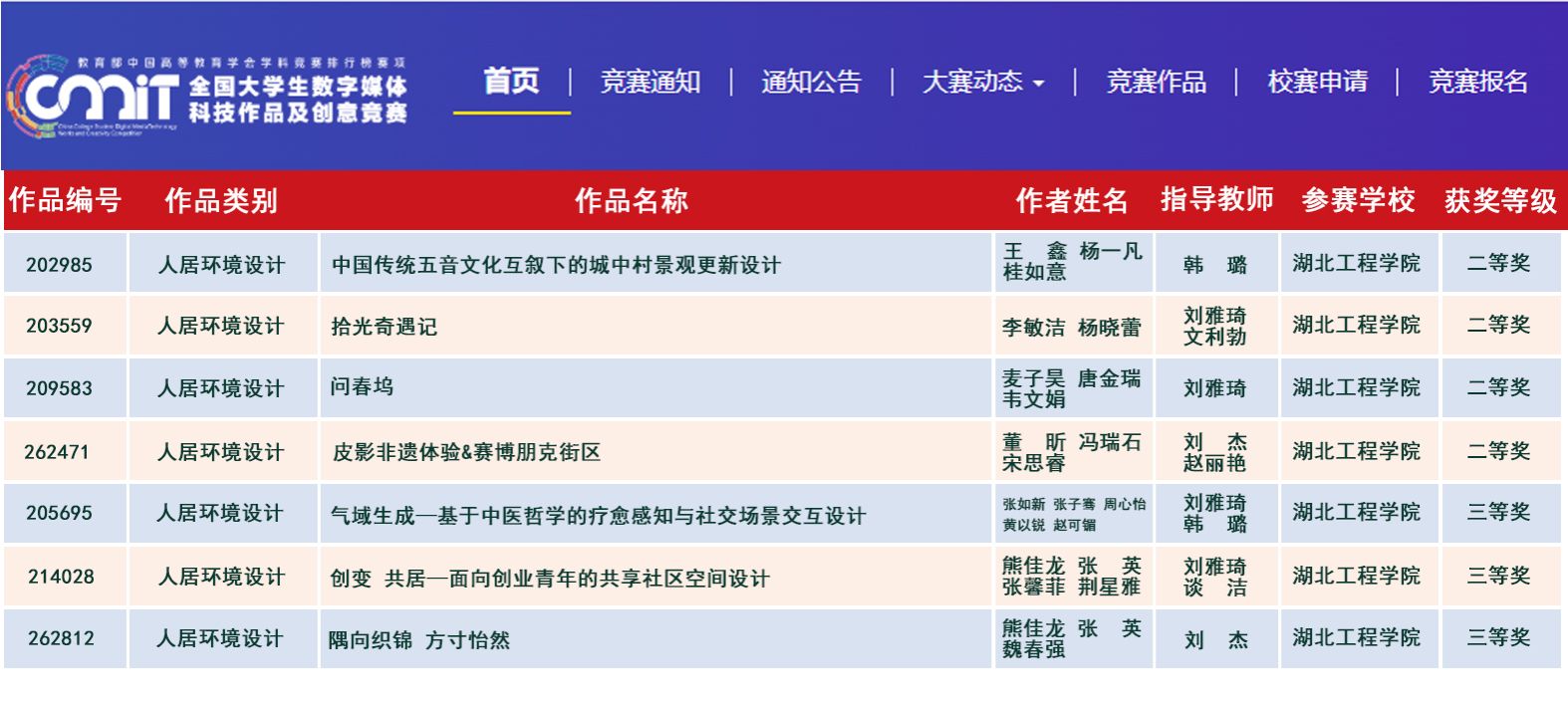Image resolution: width=1568 pixels, height=708 pixels.
Task: Click the 指导教师 column header
Action: point(1216,200)
